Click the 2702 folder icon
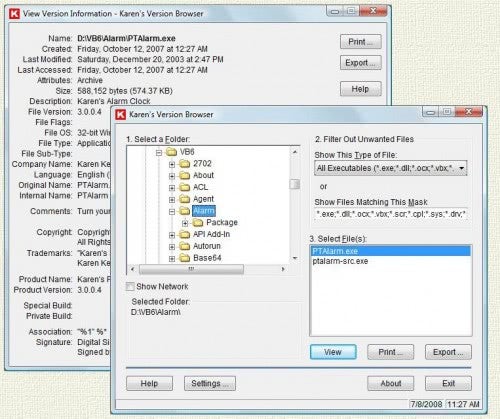500x419 pixels. (184, 164)
